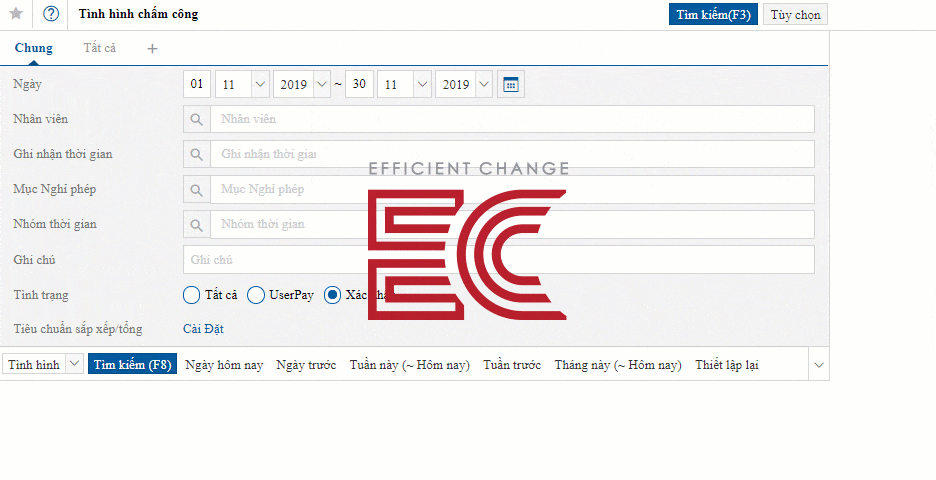This screenshot has height=480, width=936.
Task: Open the help question mark icon
Action: (x=51, y=14)
